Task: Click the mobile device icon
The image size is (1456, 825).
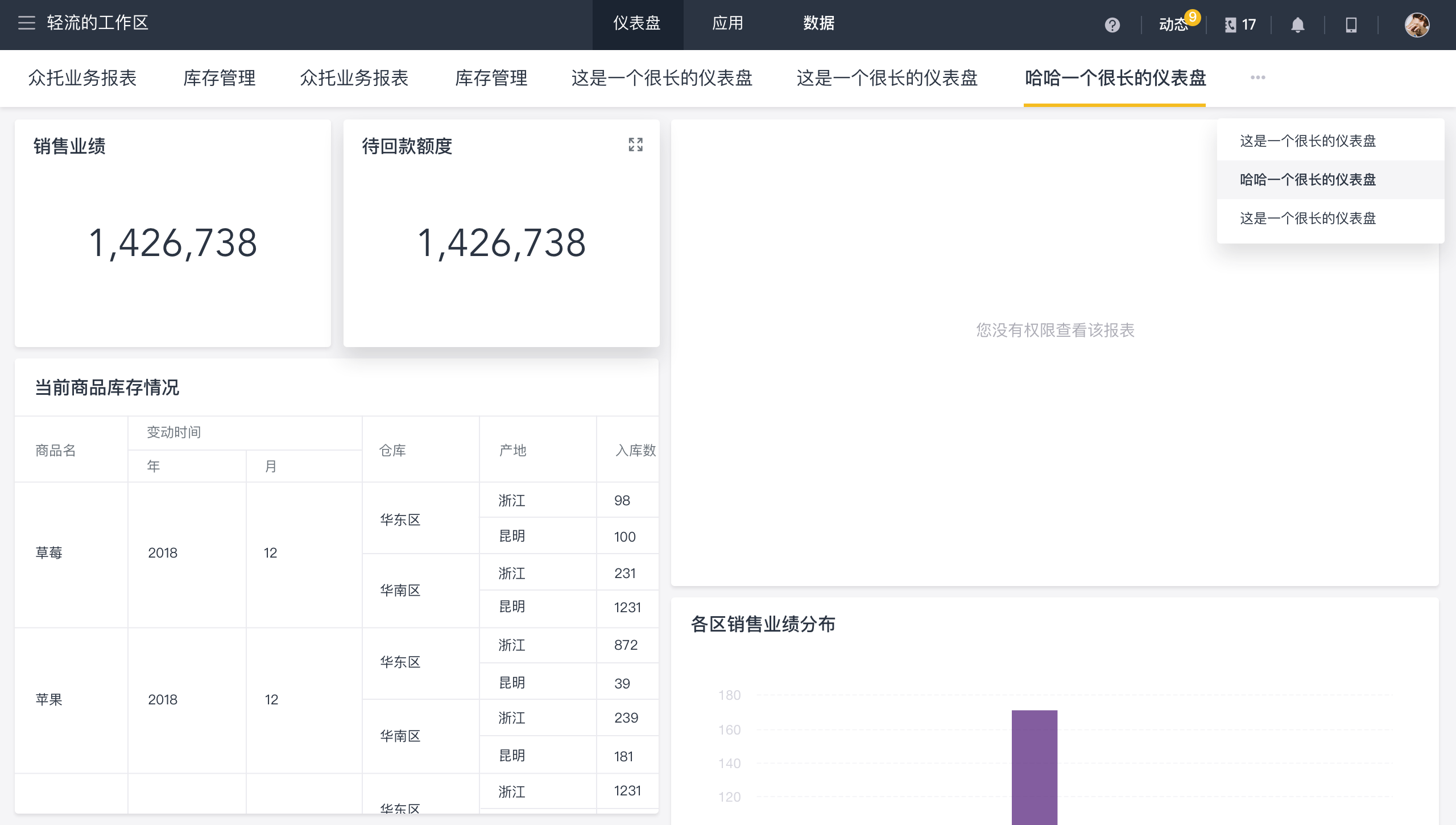Action: 1351,25
